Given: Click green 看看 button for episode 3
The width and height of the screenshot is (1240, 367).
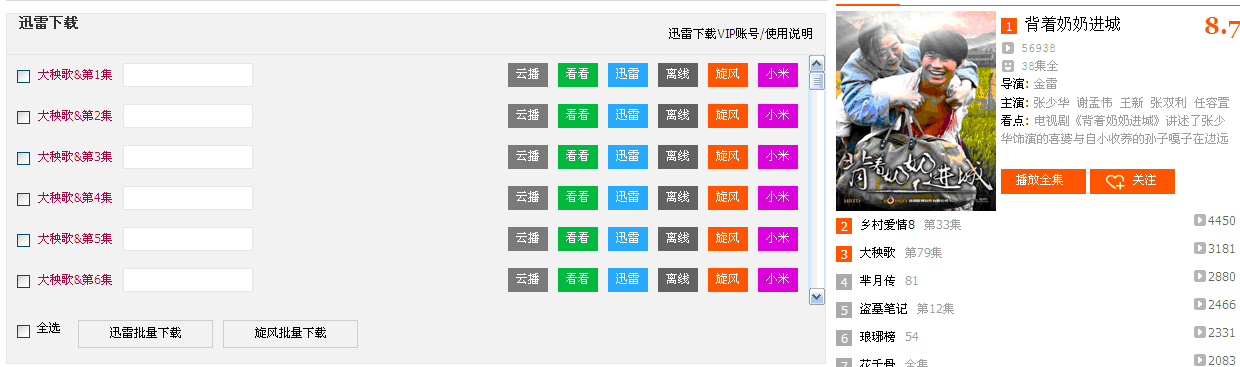Looking at the screenshot, I should (x=578, y=157).
